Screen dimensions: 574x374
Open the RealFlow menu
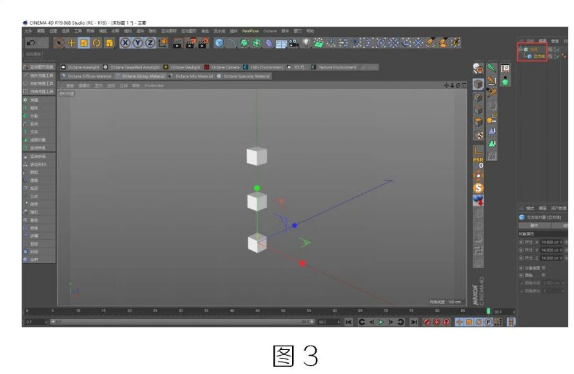click(x=250, y=31)
